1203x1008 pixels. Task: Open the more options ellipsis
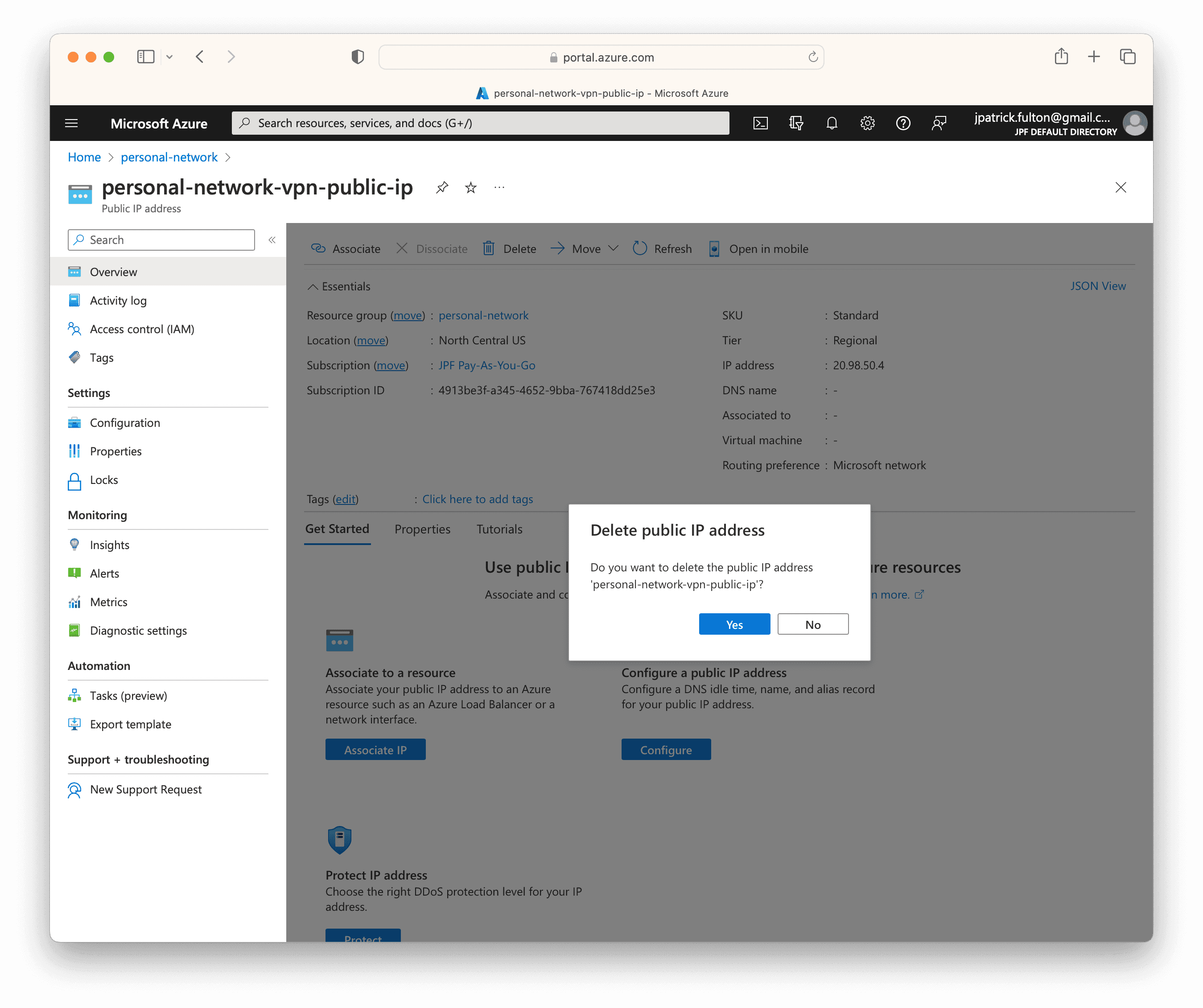[x=499, y=187]
